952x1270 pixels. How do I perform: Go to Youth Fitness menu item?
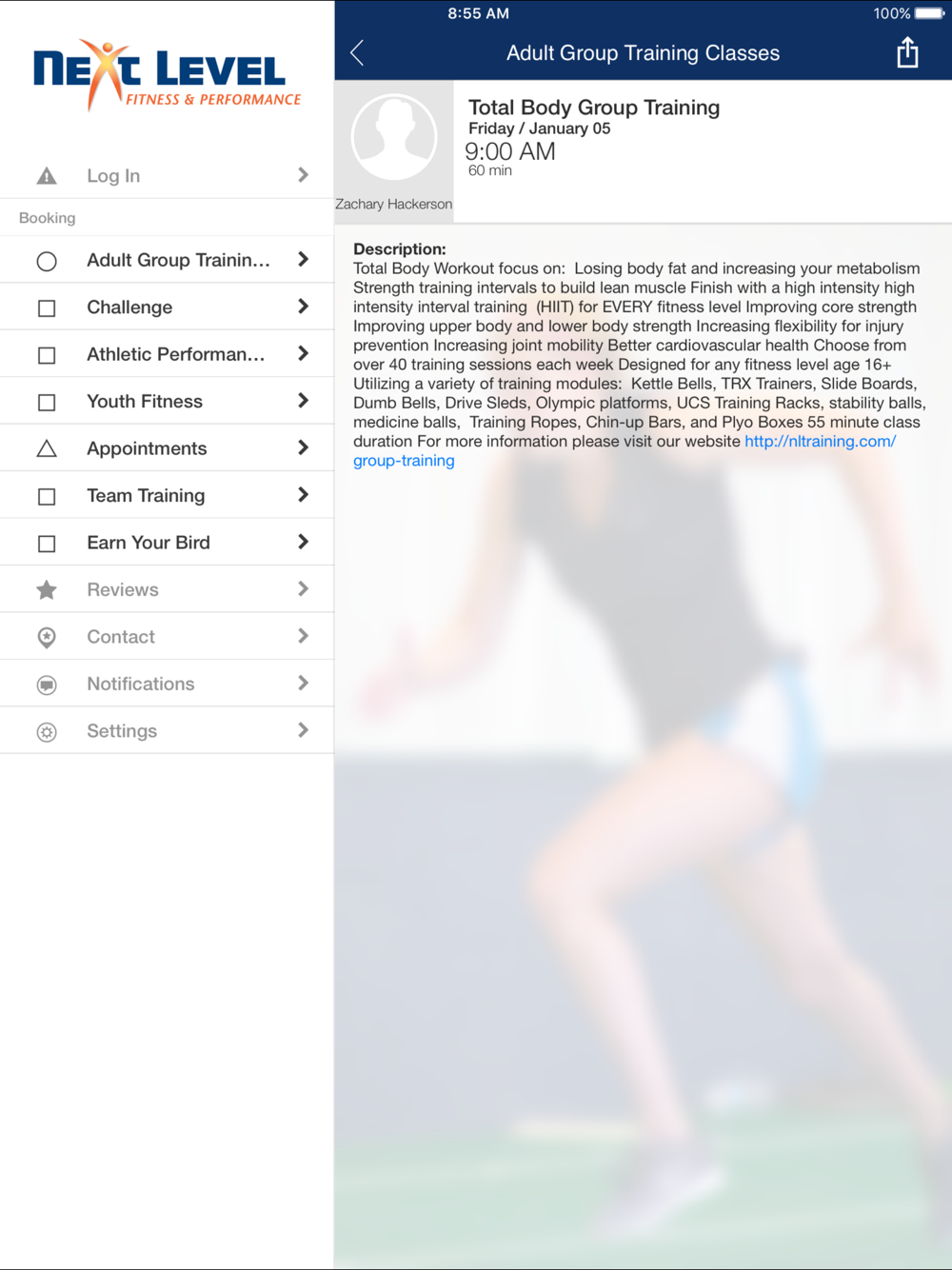click(167, 402)
